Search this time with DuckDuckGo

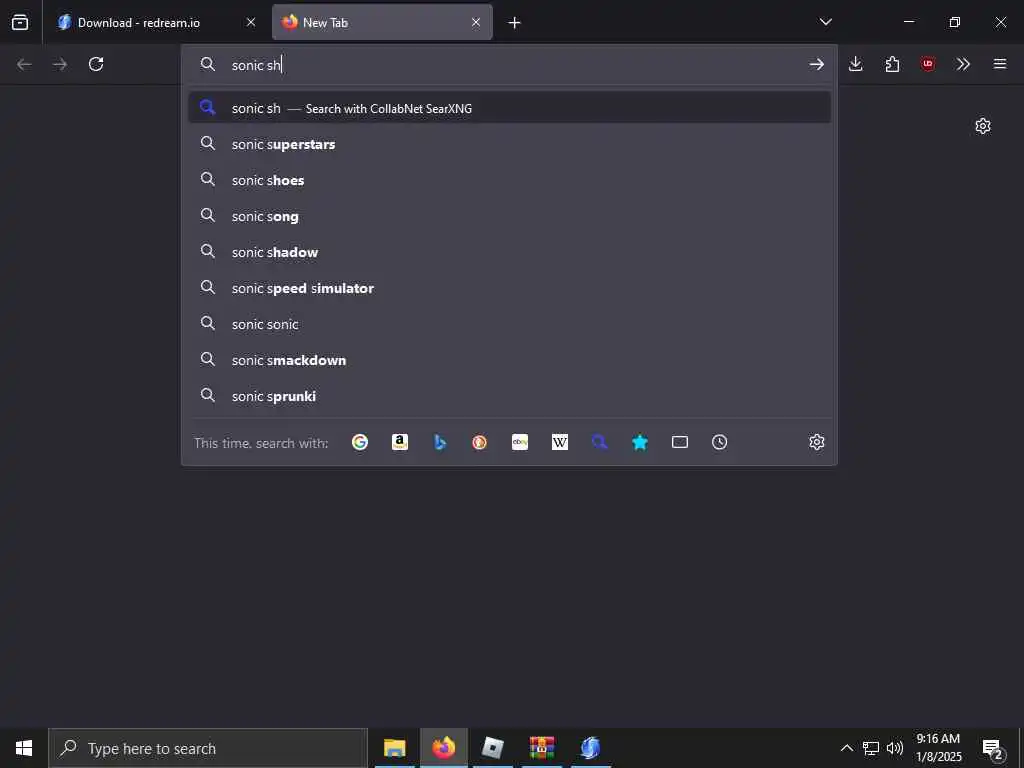click(479, 442)
